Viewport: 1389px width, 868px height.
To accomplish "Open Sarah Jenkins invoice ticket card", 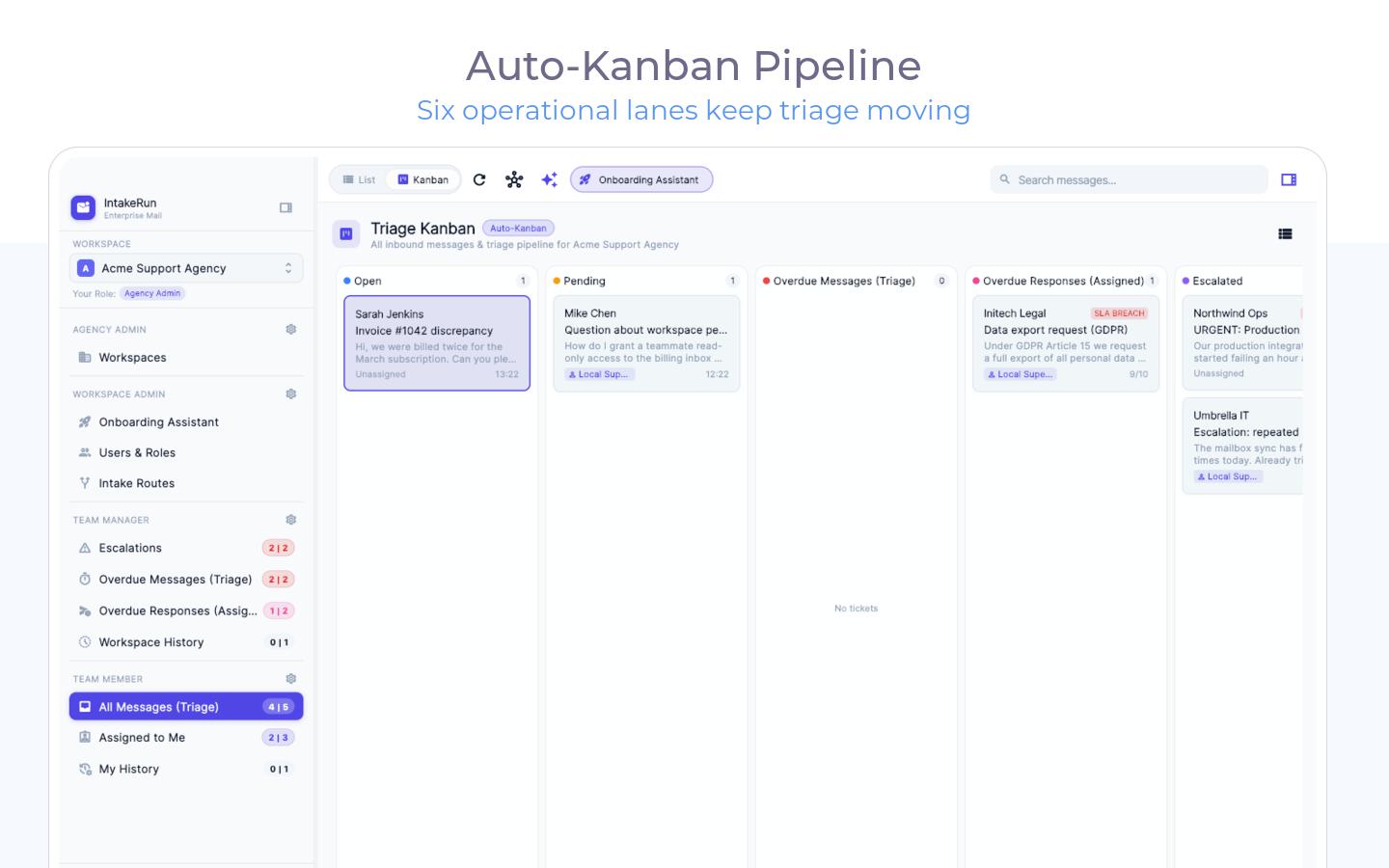I will coord(437,343).
